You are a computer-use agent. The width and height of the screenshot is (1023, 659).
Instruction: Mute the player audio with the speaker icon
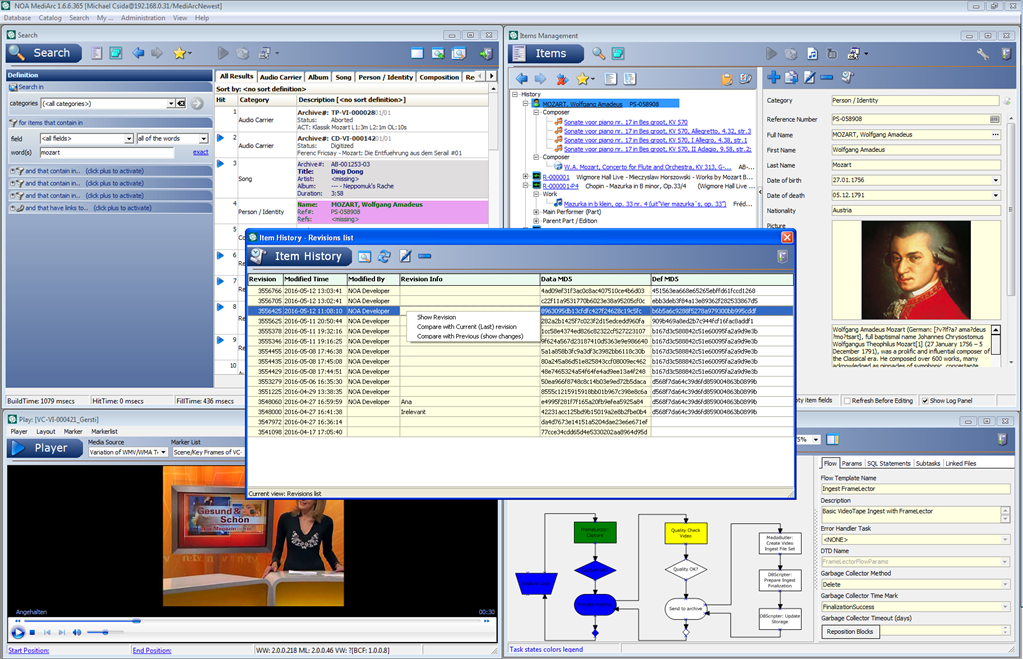(77, 632)
